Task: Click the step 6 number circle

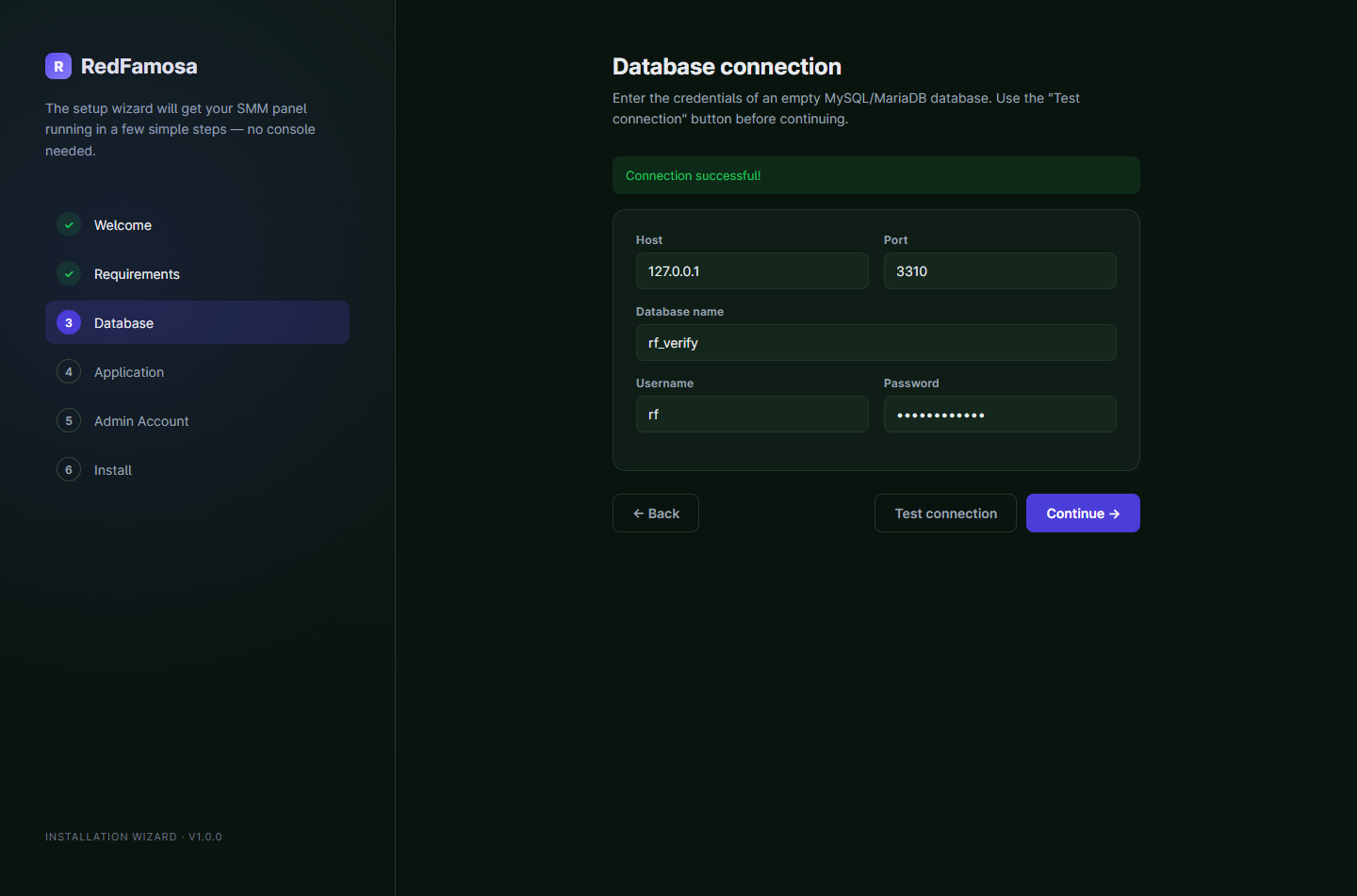Action: (x=69, y=469)
